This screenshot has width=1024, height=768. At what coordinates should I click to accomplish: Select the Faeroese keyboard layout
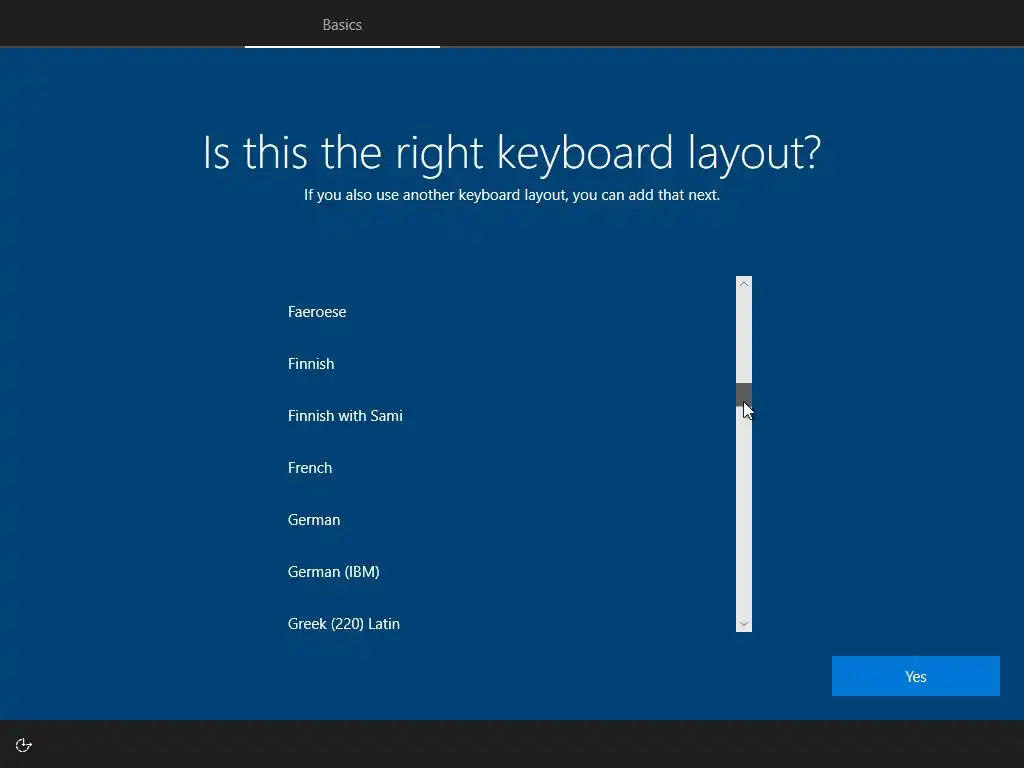(504, 312)
